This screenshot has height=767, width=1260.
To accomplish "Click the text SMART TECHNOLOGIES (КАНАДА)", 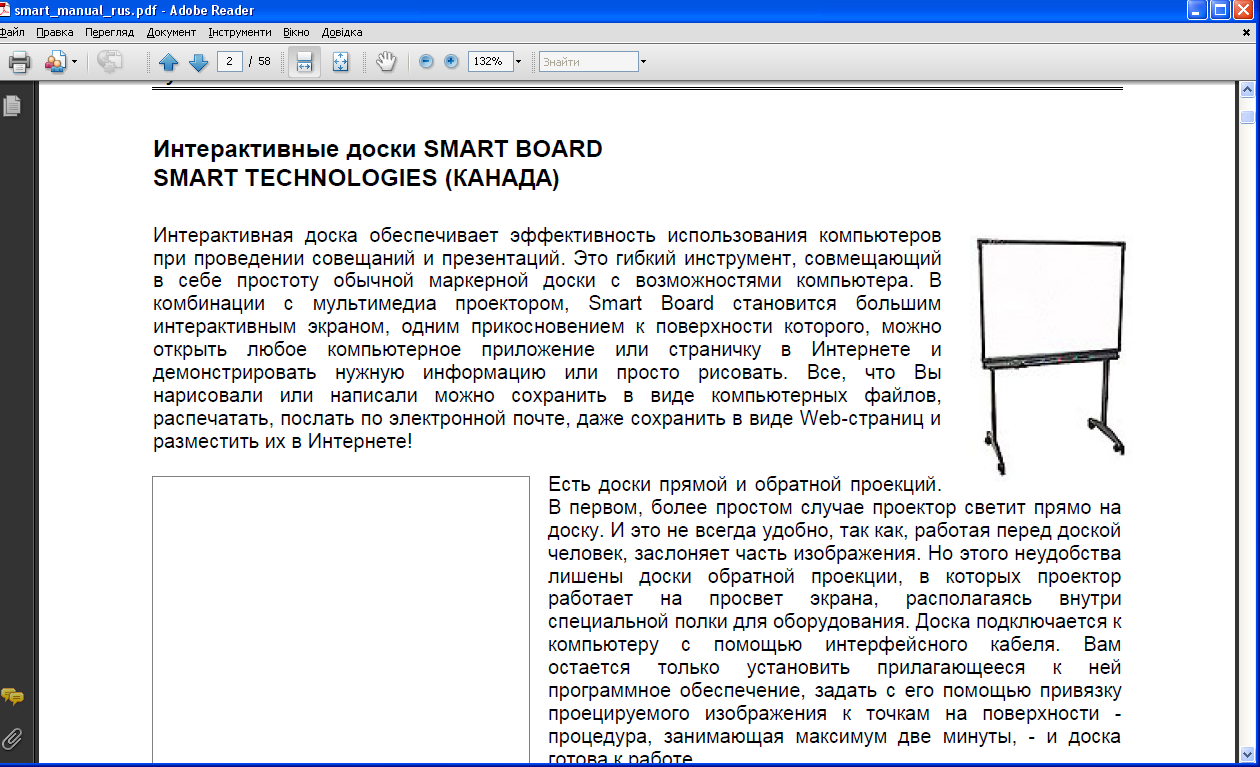I will pos(356,179).
